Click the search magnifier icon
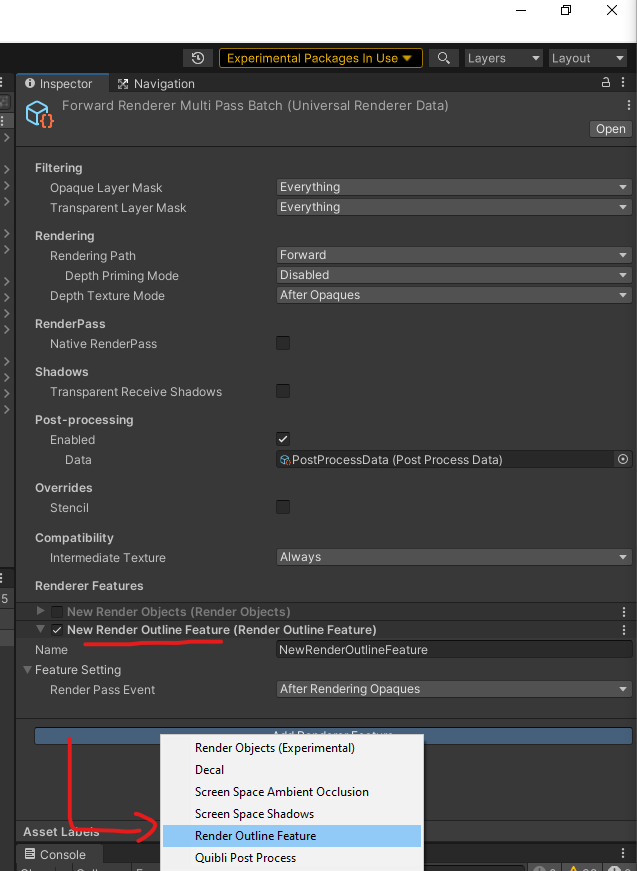637x871 pixels. click(443, 58)
